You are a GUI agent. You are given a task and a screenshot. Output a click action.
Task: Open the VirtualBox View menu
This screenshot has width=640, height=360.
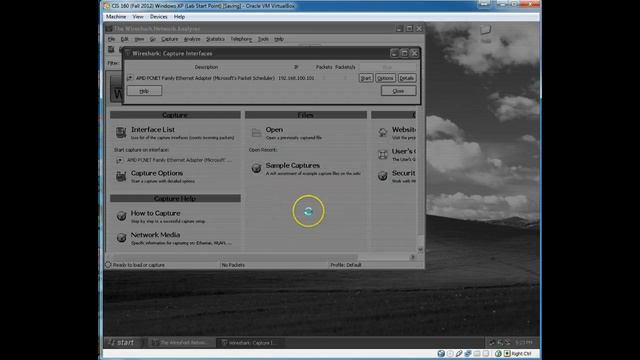tap(138, 17)
